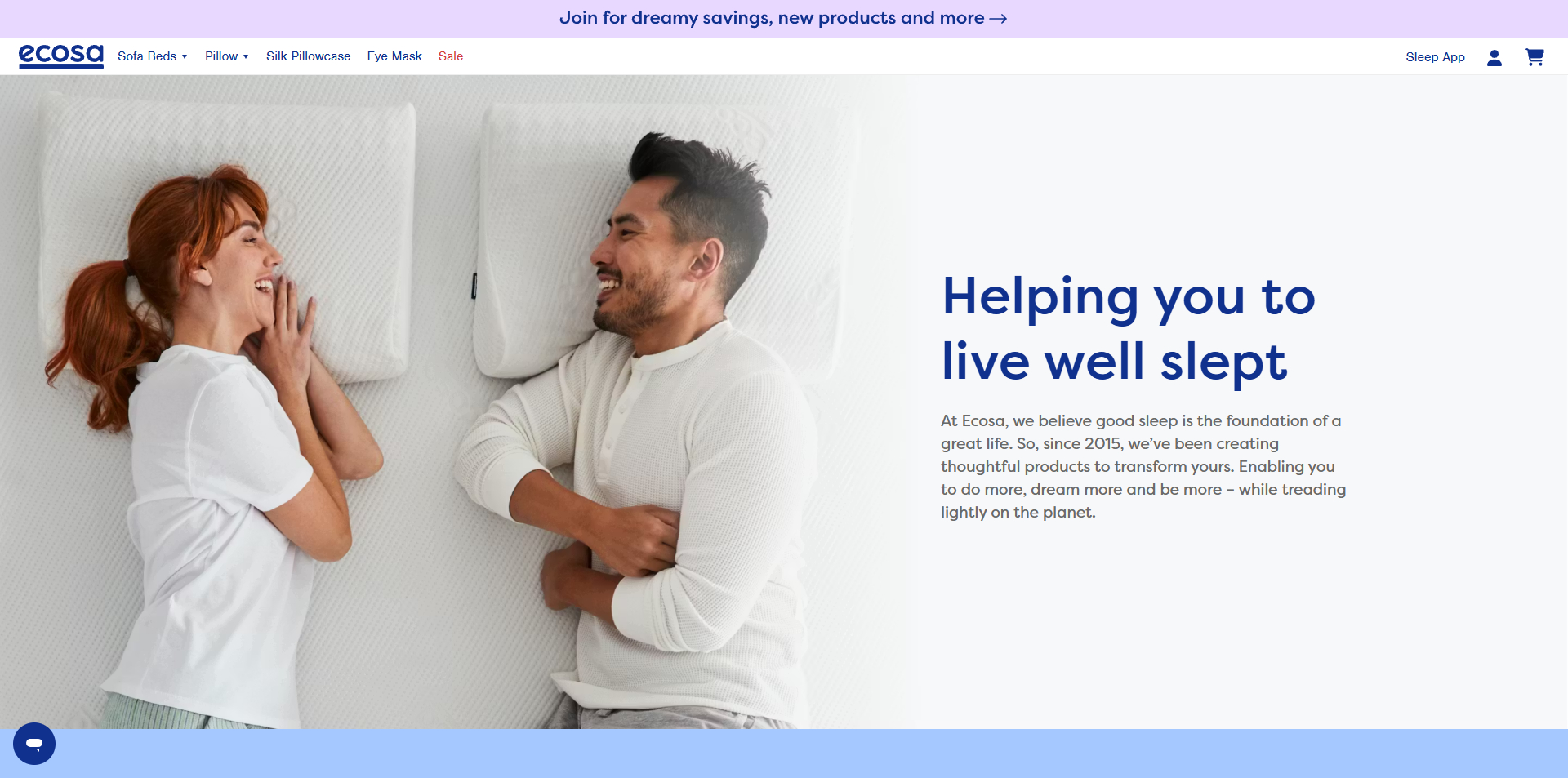Open the chat support bubble
The height and width of the screenshot is (778, 1568).
[x=34, y=744]
